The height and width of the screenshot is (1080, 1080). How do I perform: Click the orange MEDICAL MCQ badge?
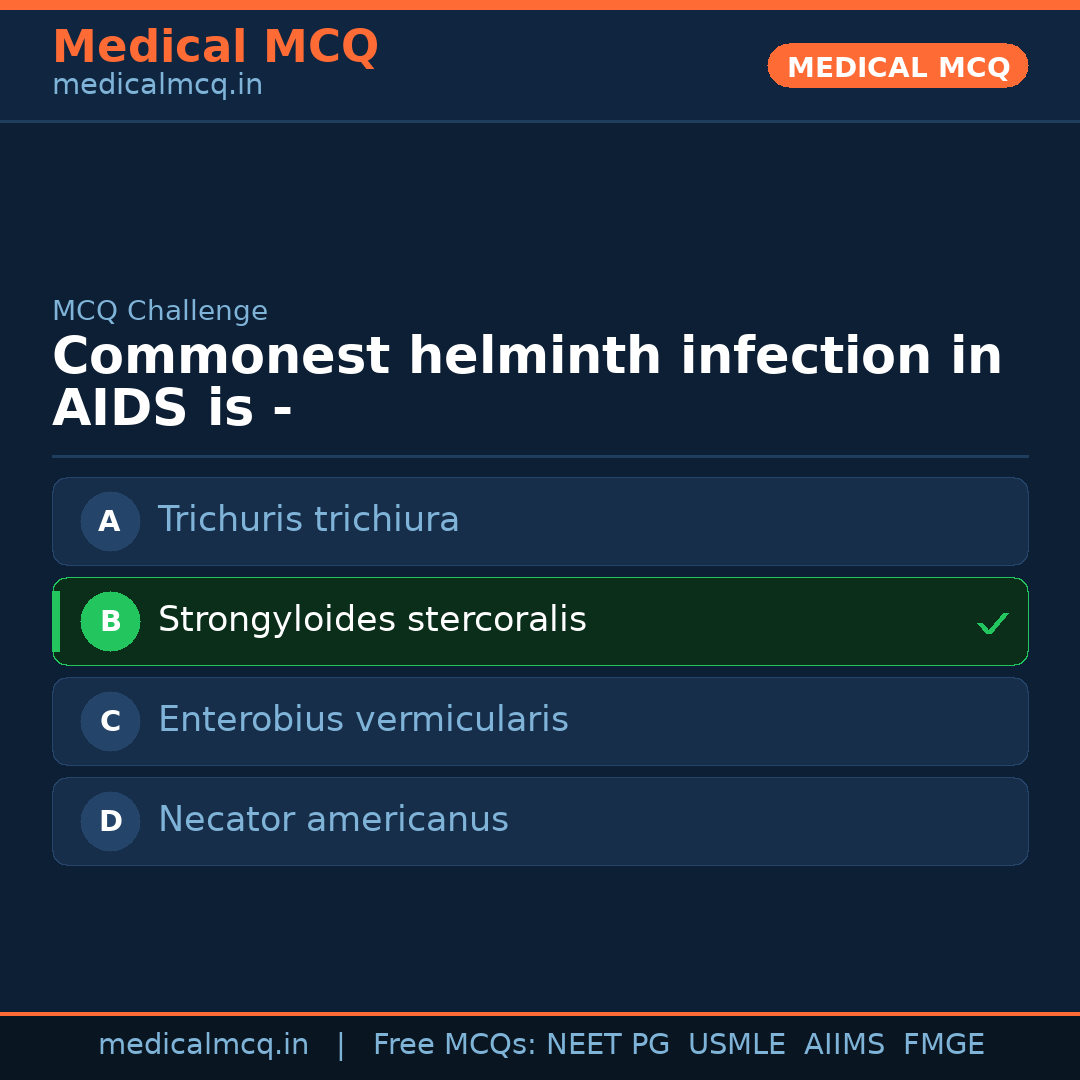(x=897, y=66)
